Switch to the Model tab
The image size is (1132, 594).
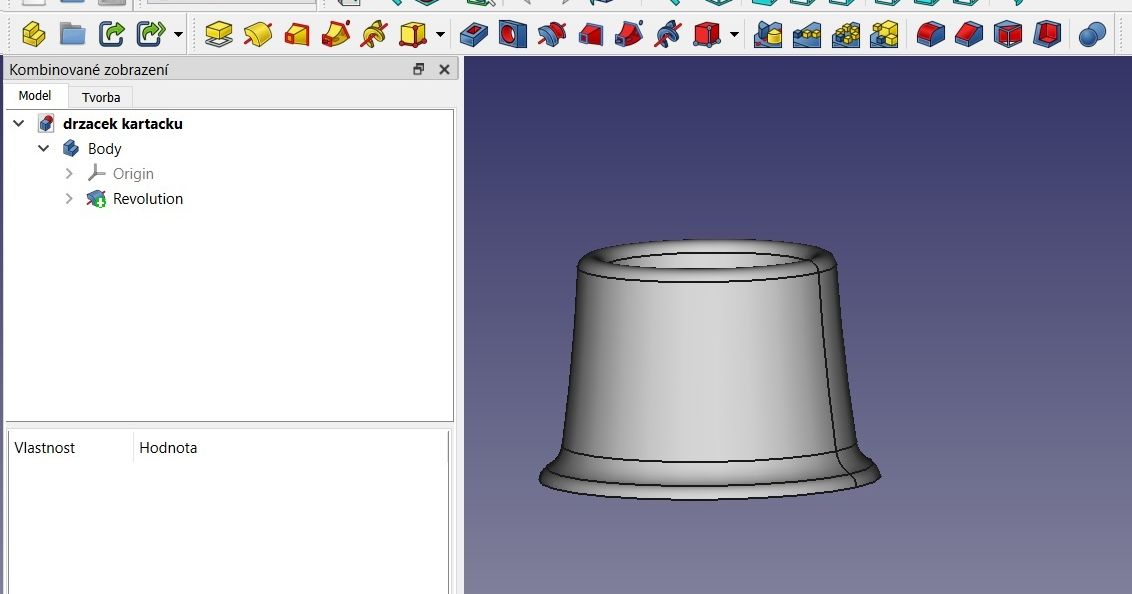point(35,96)
